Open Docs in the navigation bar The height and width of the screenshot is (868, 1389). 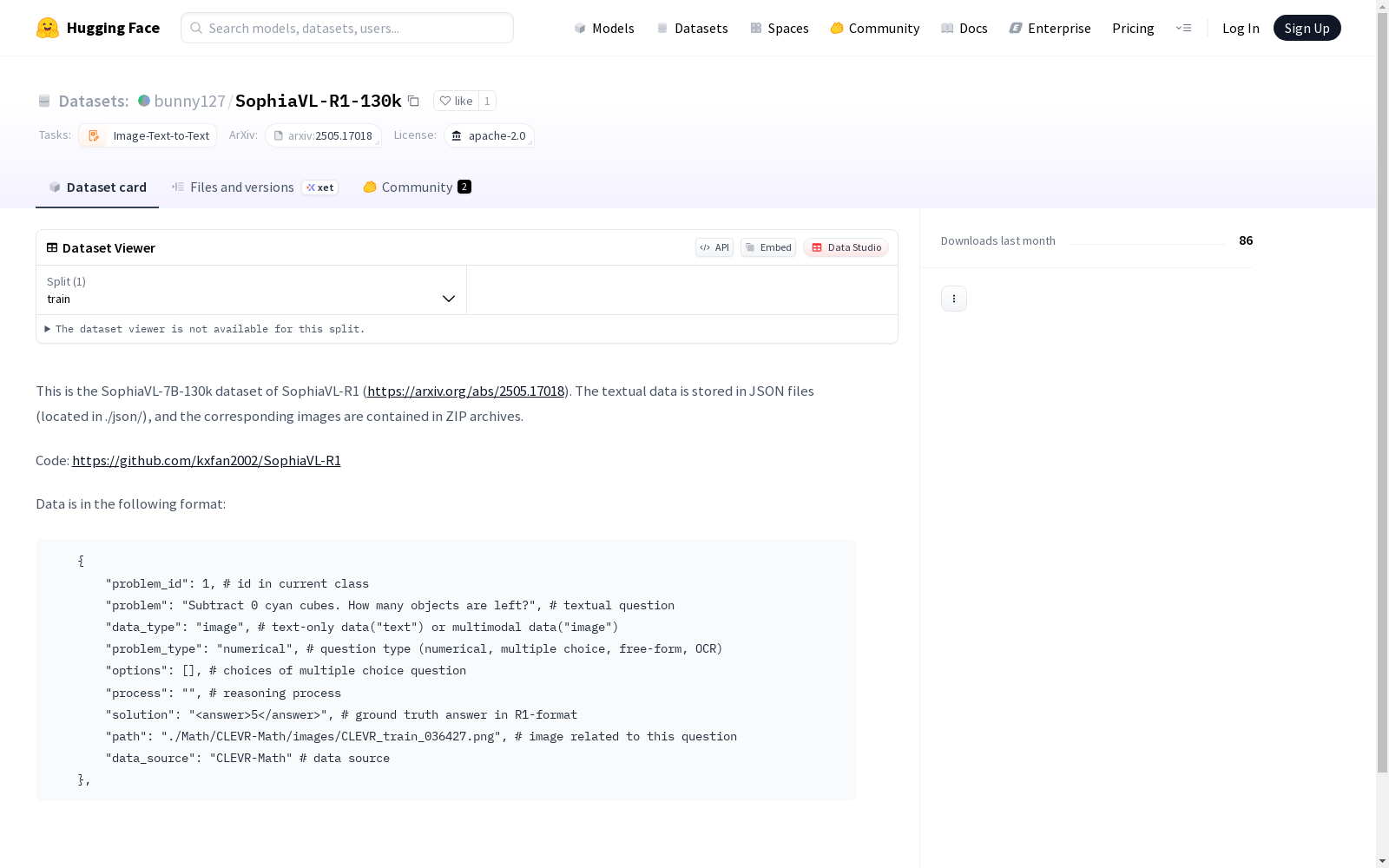964,28
